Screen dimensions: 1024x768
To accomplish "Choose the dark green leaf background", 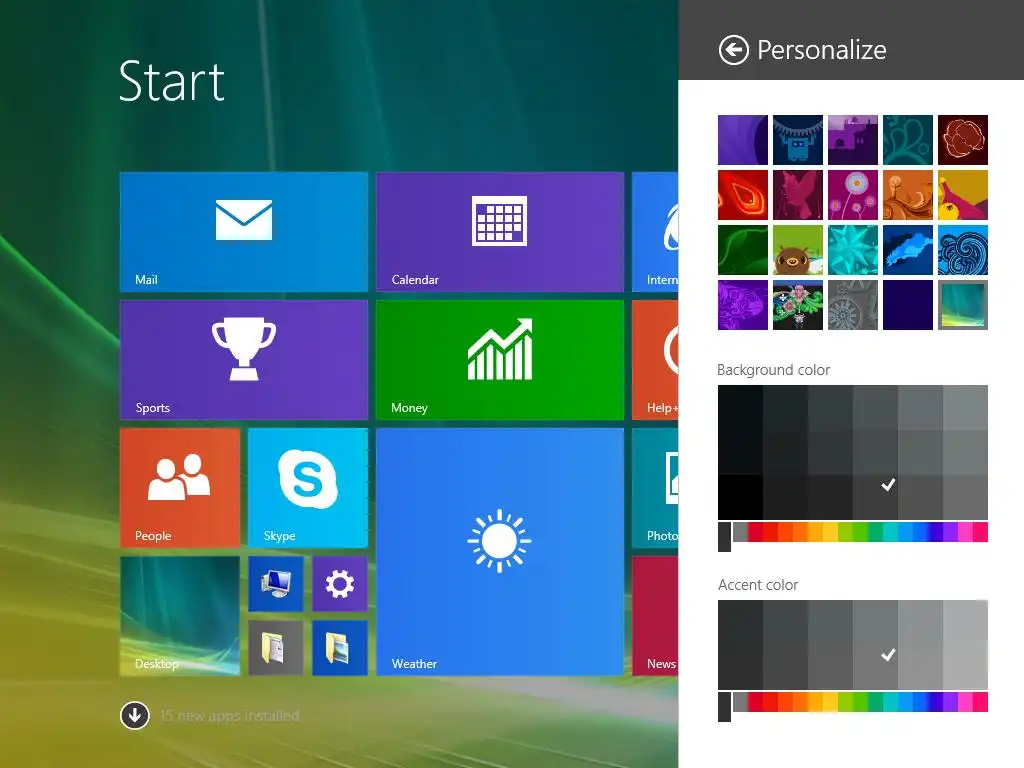I will click(x=743, y=250).
